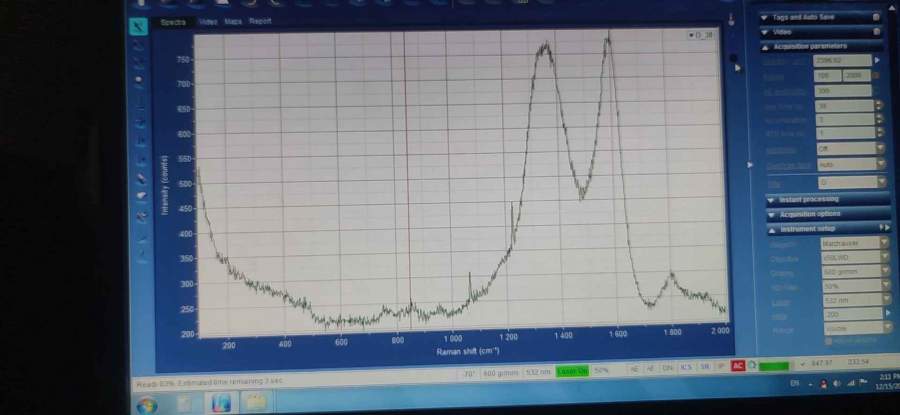Screen dimensions: 900x415
Task: Click the hole field showing 200
Action: pyautogui.click(x=853, y=314)
